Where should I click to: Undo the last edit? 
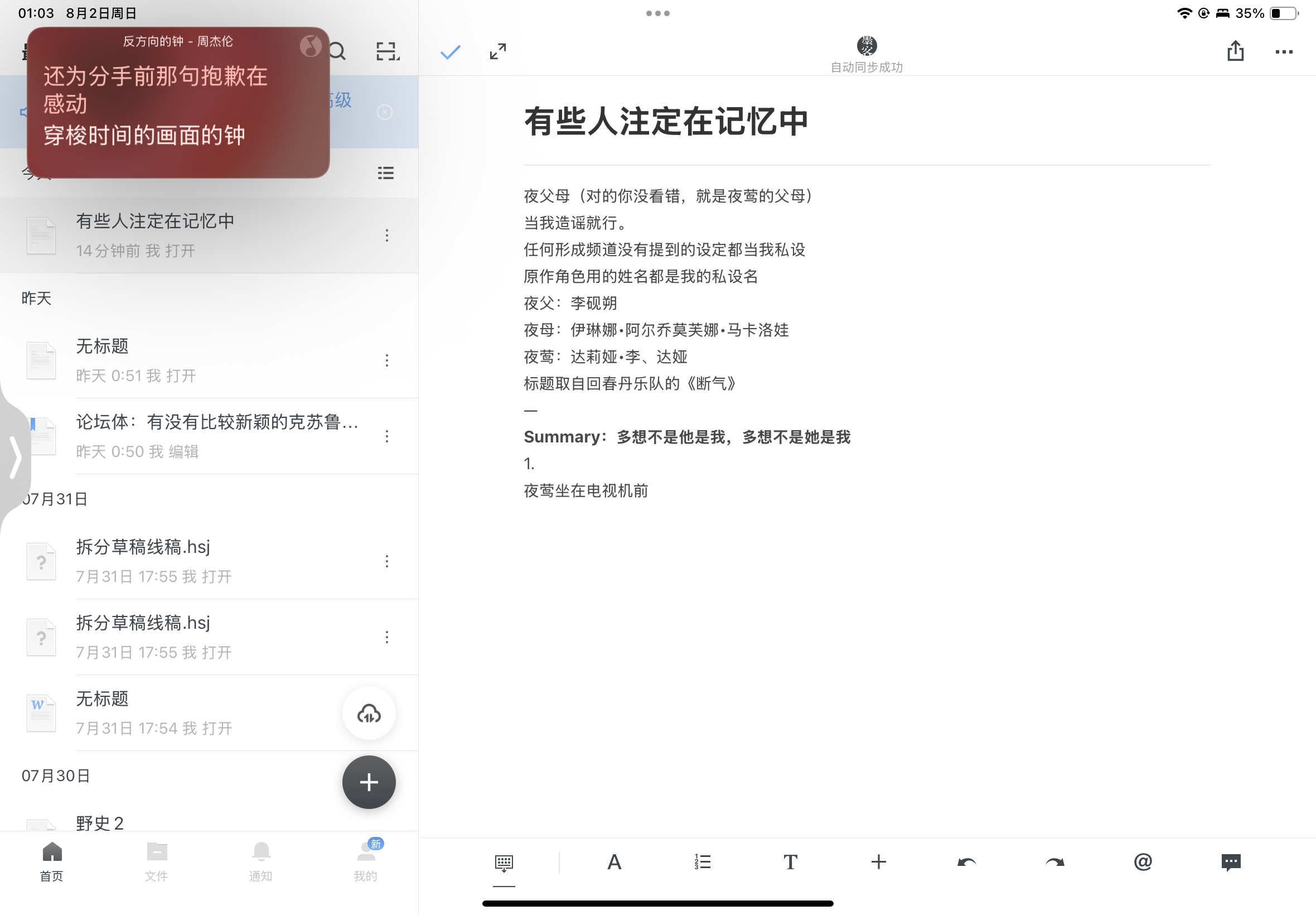point(966,862)
